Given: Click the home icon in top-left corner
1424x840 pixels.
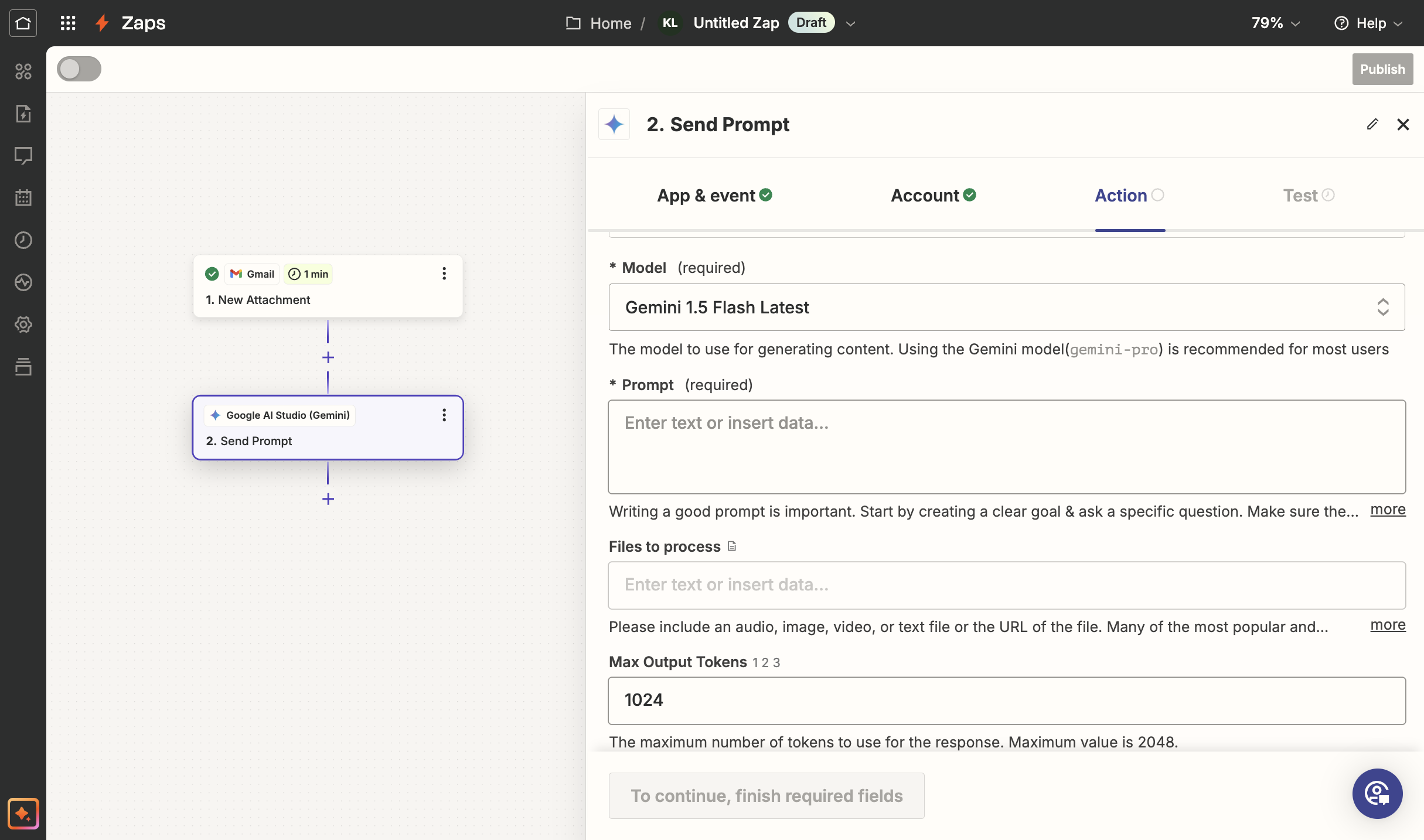Looking at the screenshot, I should pos(23,23).
